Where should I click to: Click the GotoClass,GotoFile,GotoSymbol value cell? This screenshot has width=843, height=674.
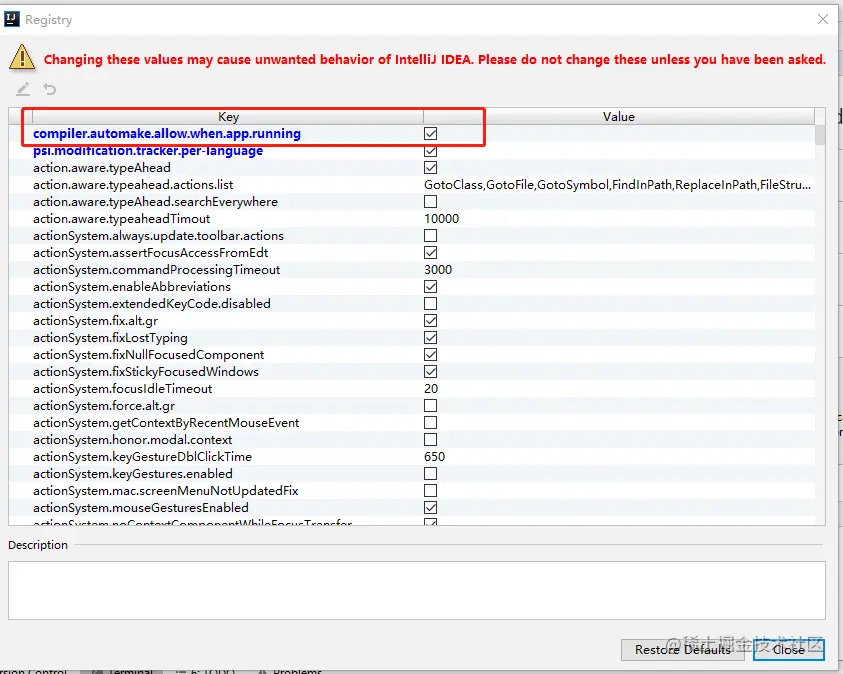[617, 185]
